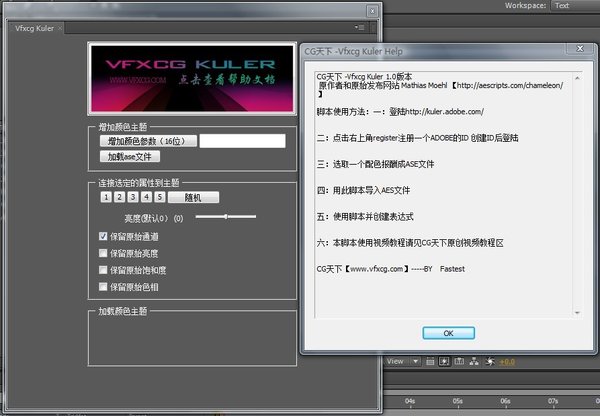Toggle the pixel aspect ratio correction icon
The height and width of the screenshot is (416, 600).
click(430, 361)
